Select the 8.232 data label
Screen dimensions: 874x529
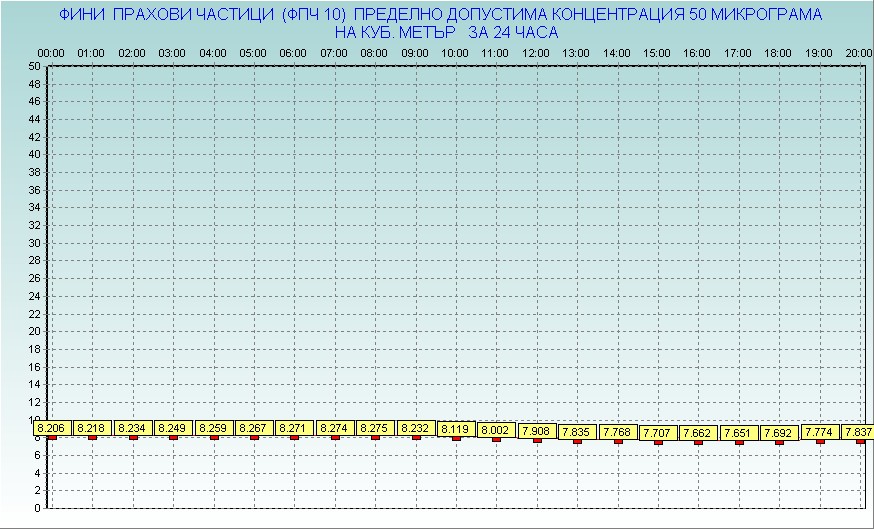(416, 428)
